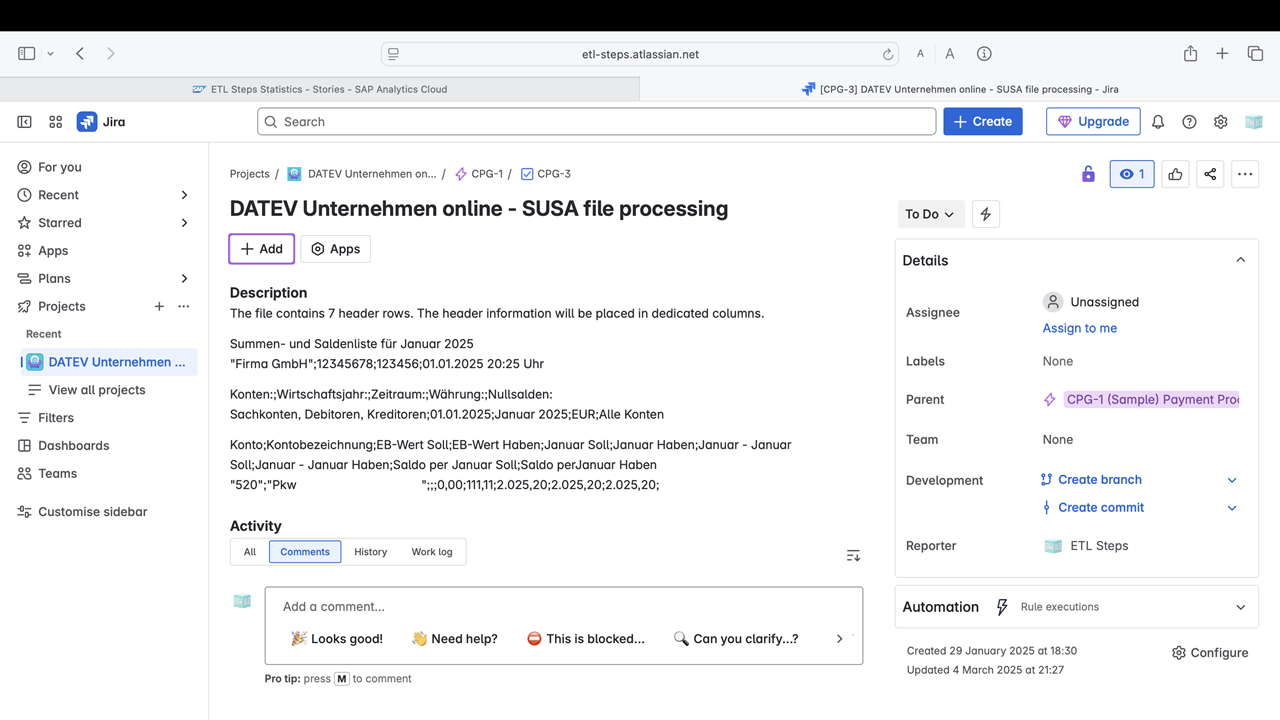Open issue restrictions padlock
This screenshot has width=1280, height=720.
[1087, 173]
